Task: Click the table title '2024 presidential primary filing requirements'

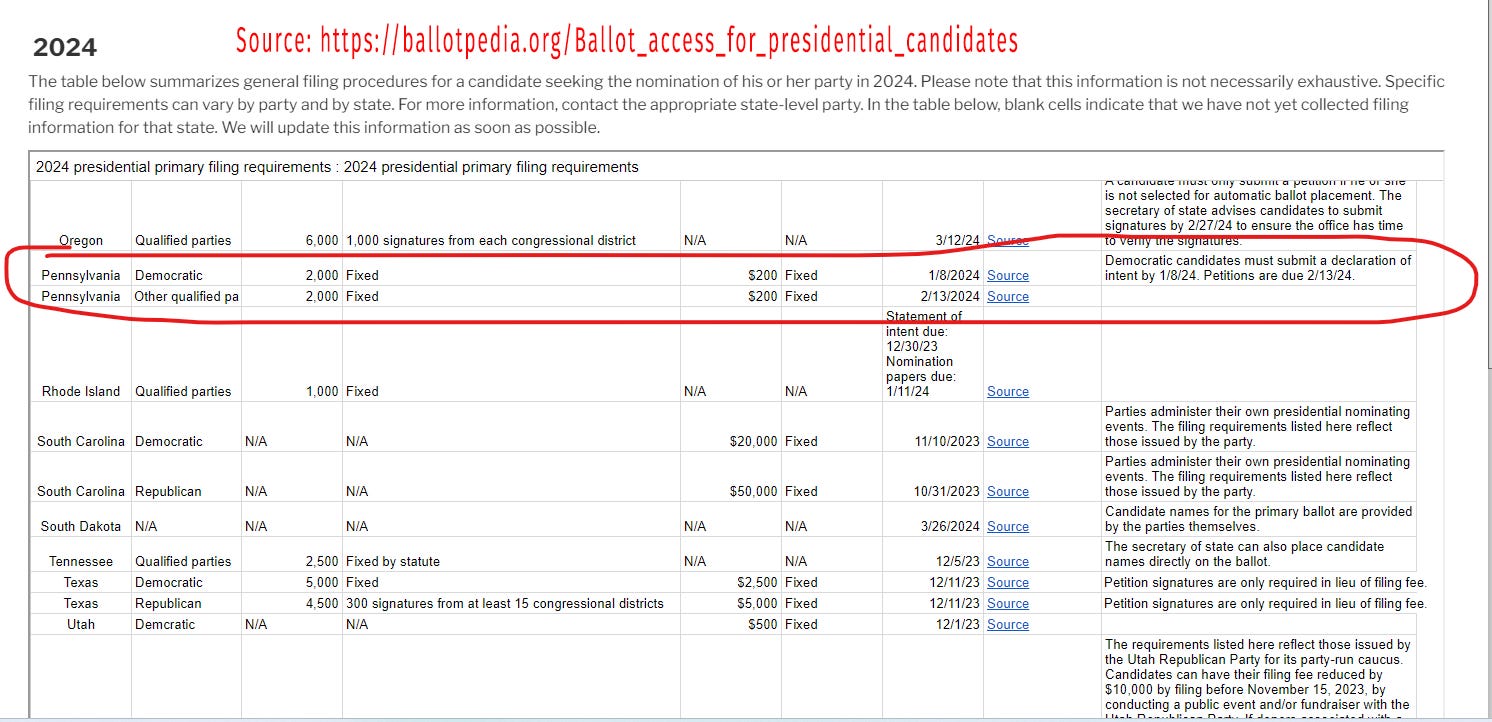Action: coord(337,167)
